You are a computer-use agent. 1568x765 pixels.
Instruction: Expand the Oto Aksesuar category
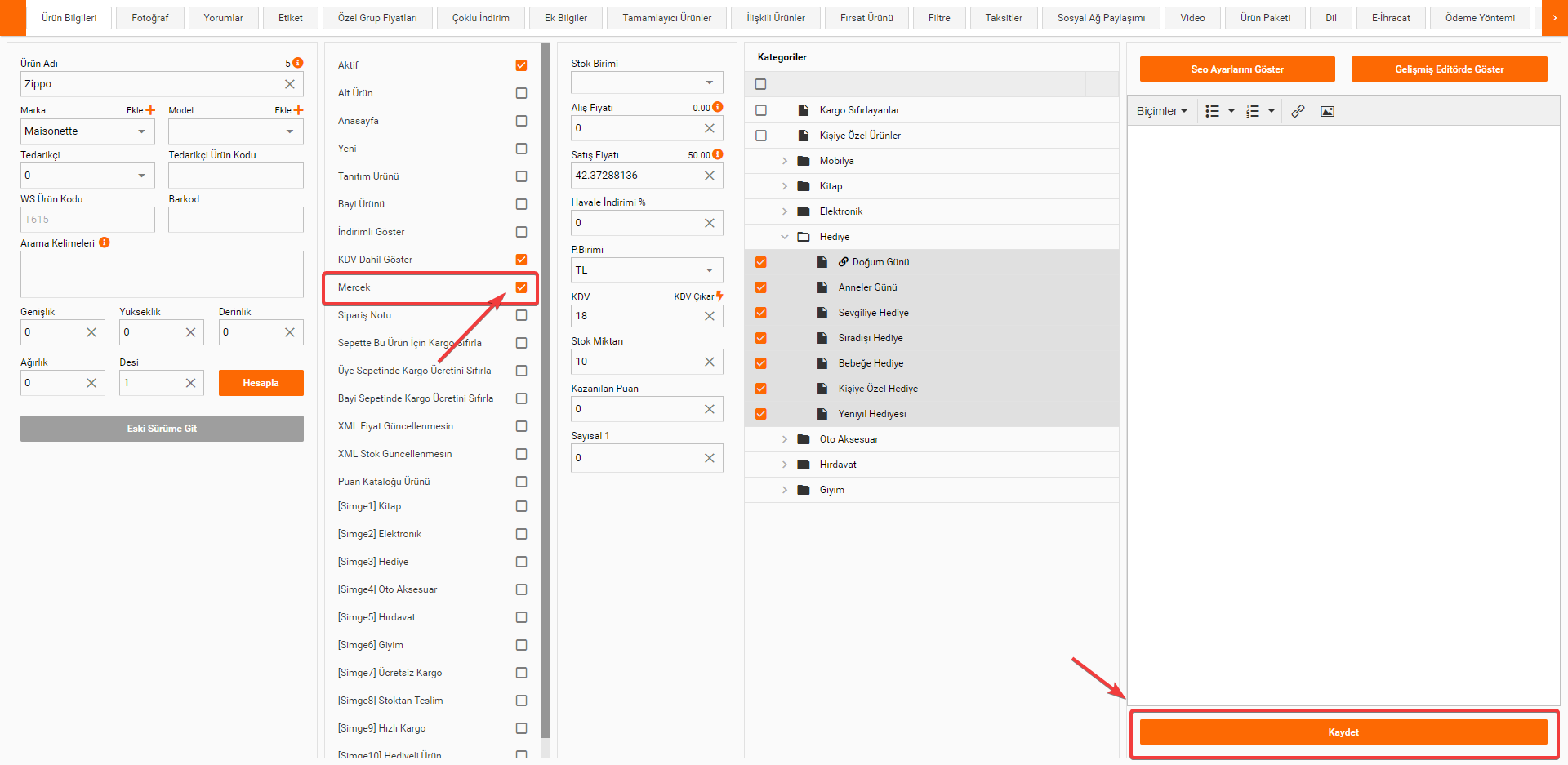pyautogui.click(x=785, y=439)
